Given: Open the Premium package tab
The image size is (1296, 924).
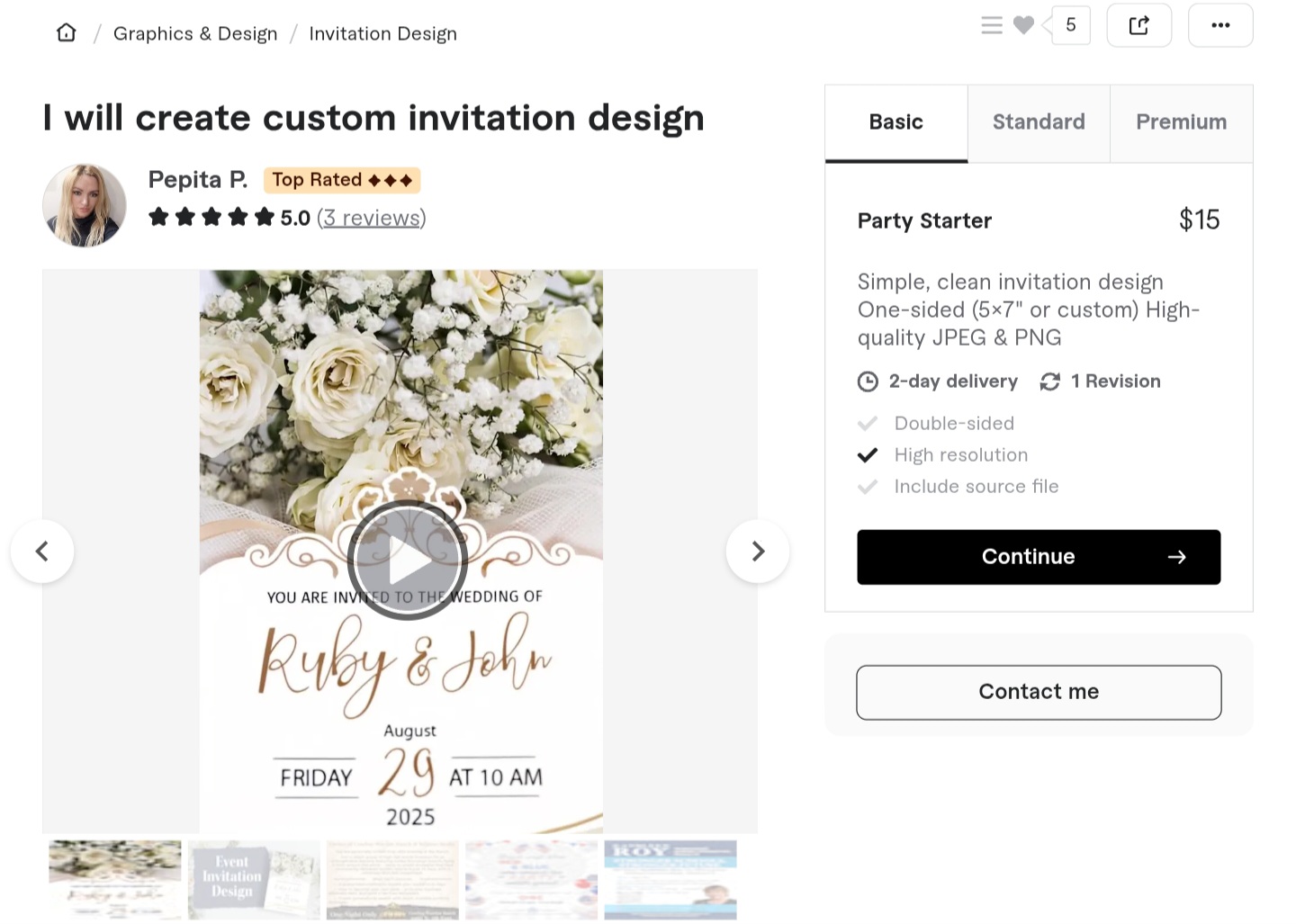Looking at the screenshot, I should pyautogui.click(x=1182, y=121).
